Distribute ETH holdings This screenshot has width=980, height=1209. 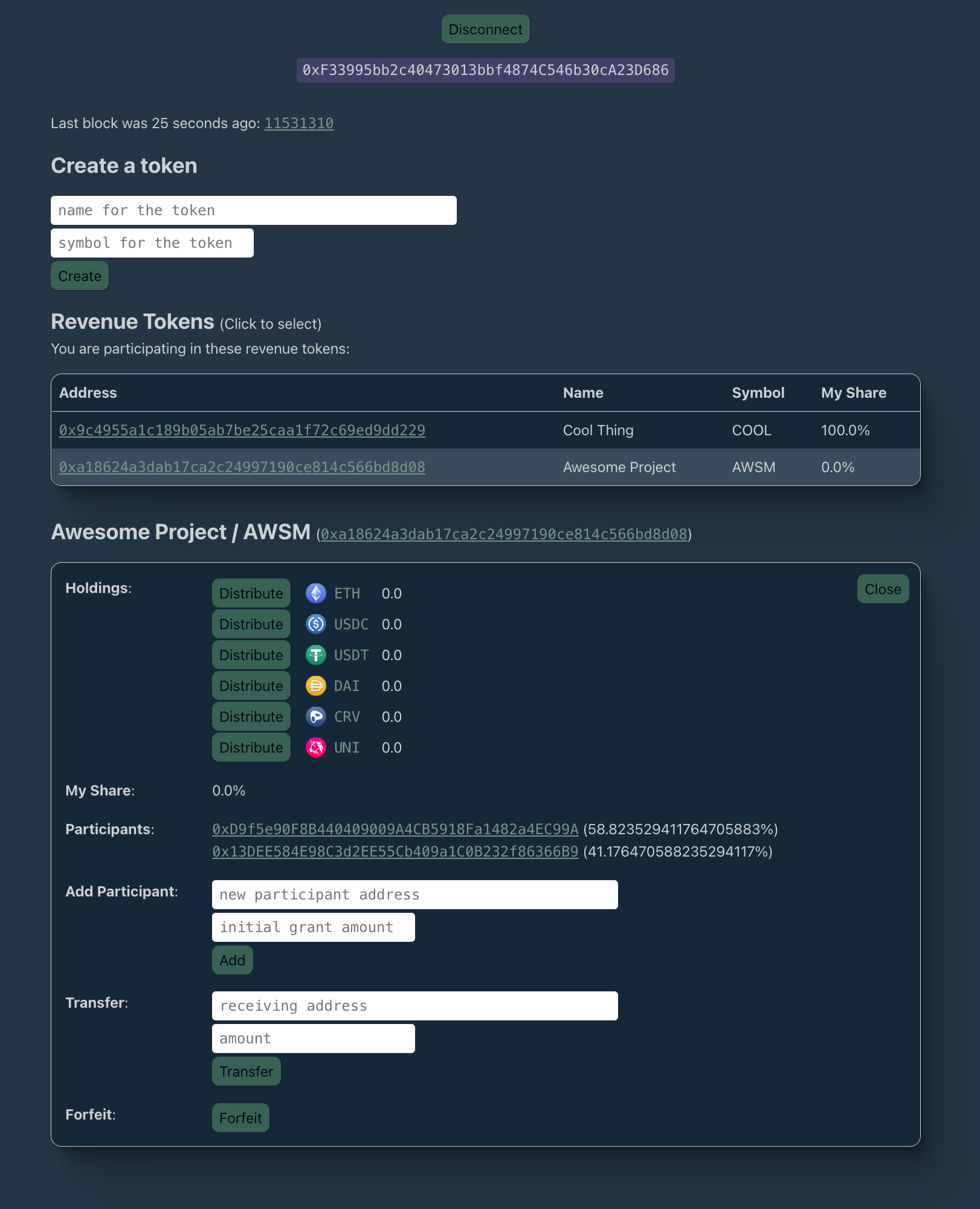(x=251, y=594)
